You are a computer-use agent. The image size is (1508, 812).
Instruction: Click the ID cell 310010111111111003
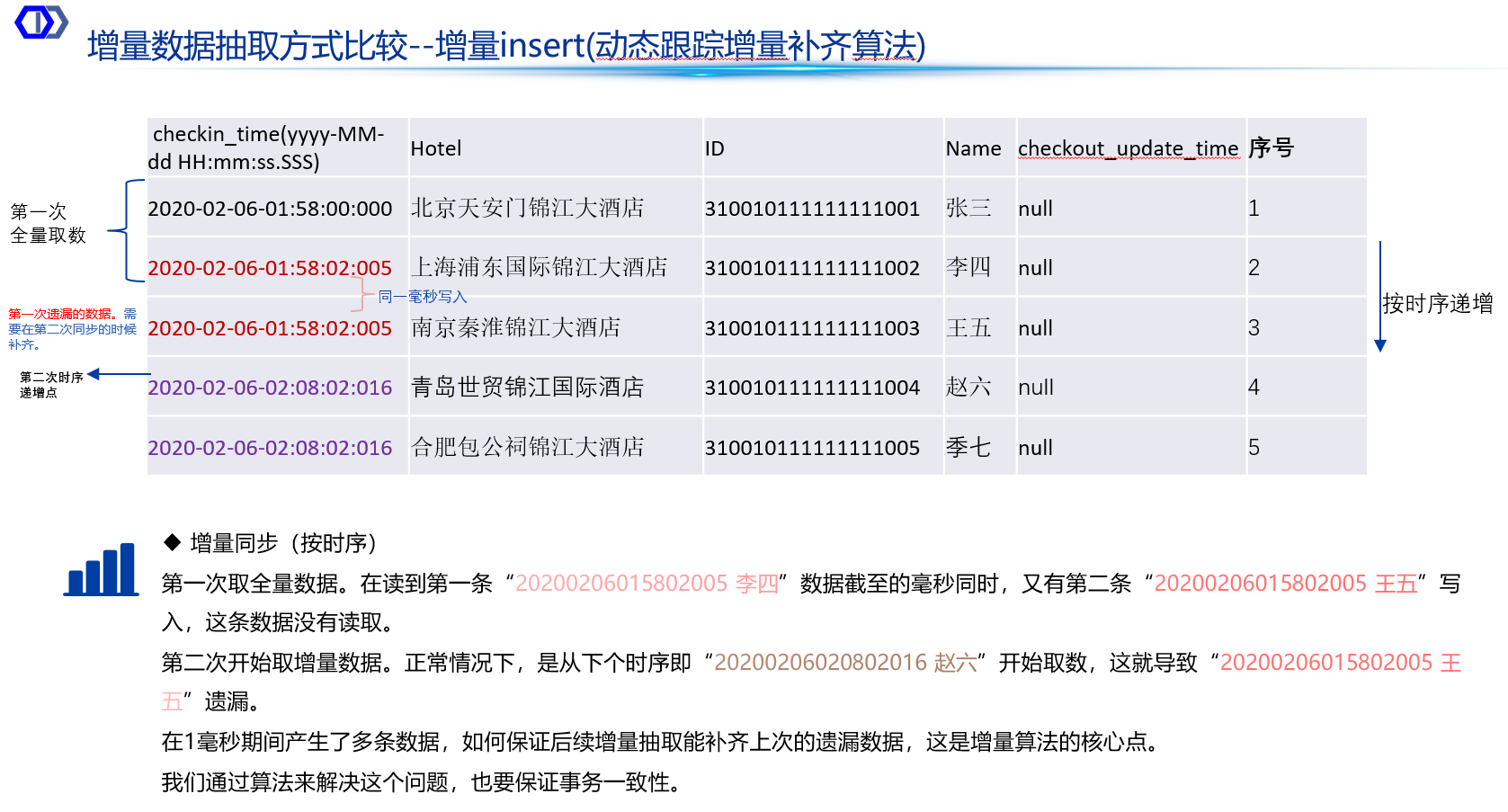[811, 328]
